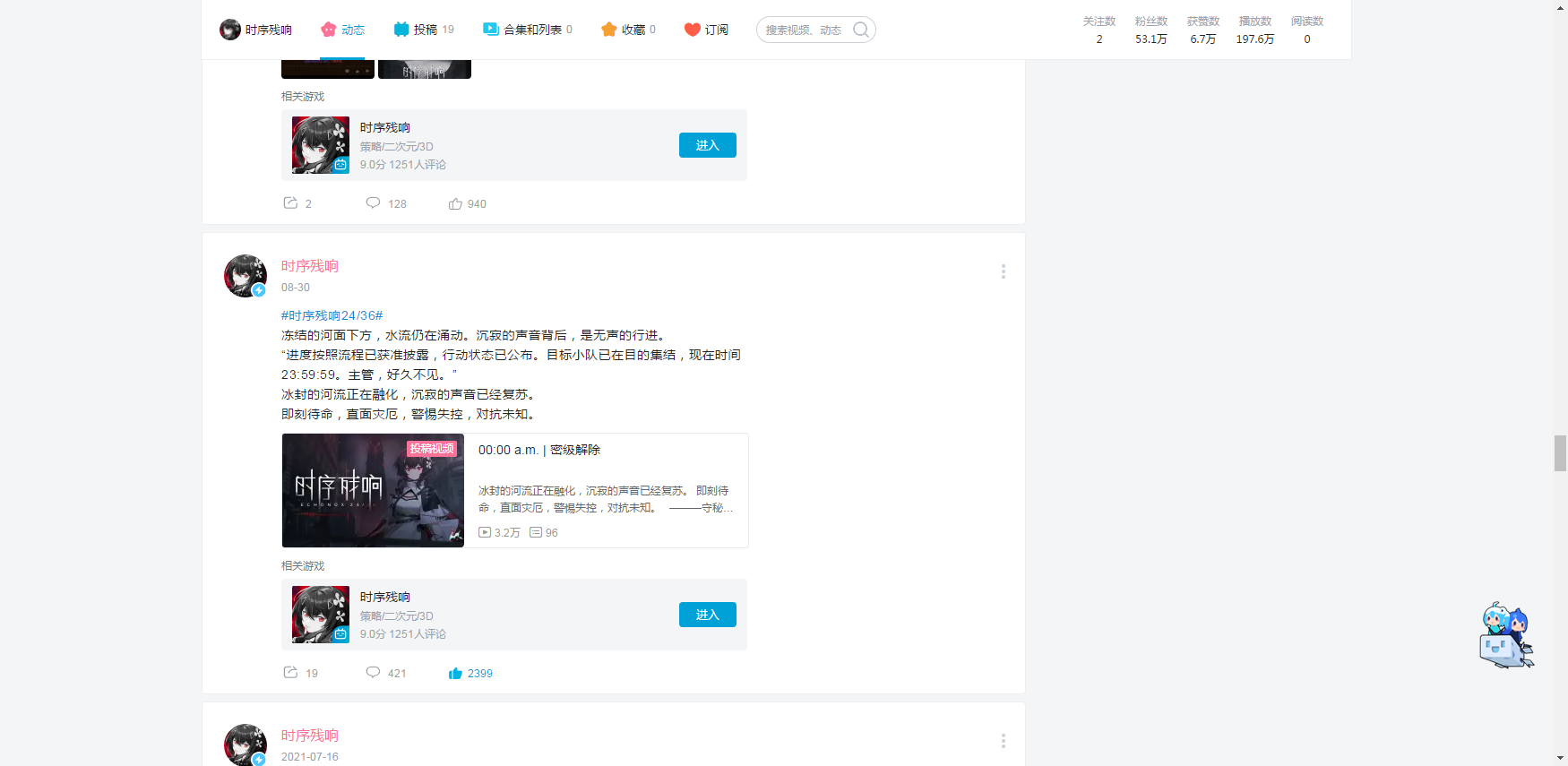Click the 播放数 197.6万 stat
The width and height of the screenshot is (1568, 766).
click(1255, 30)
